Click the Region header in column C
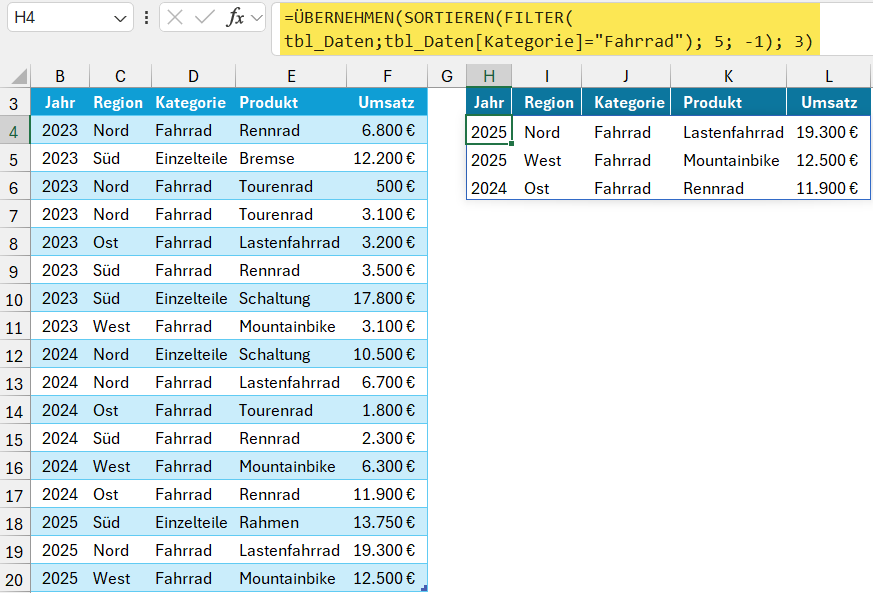 click(120, 102)
